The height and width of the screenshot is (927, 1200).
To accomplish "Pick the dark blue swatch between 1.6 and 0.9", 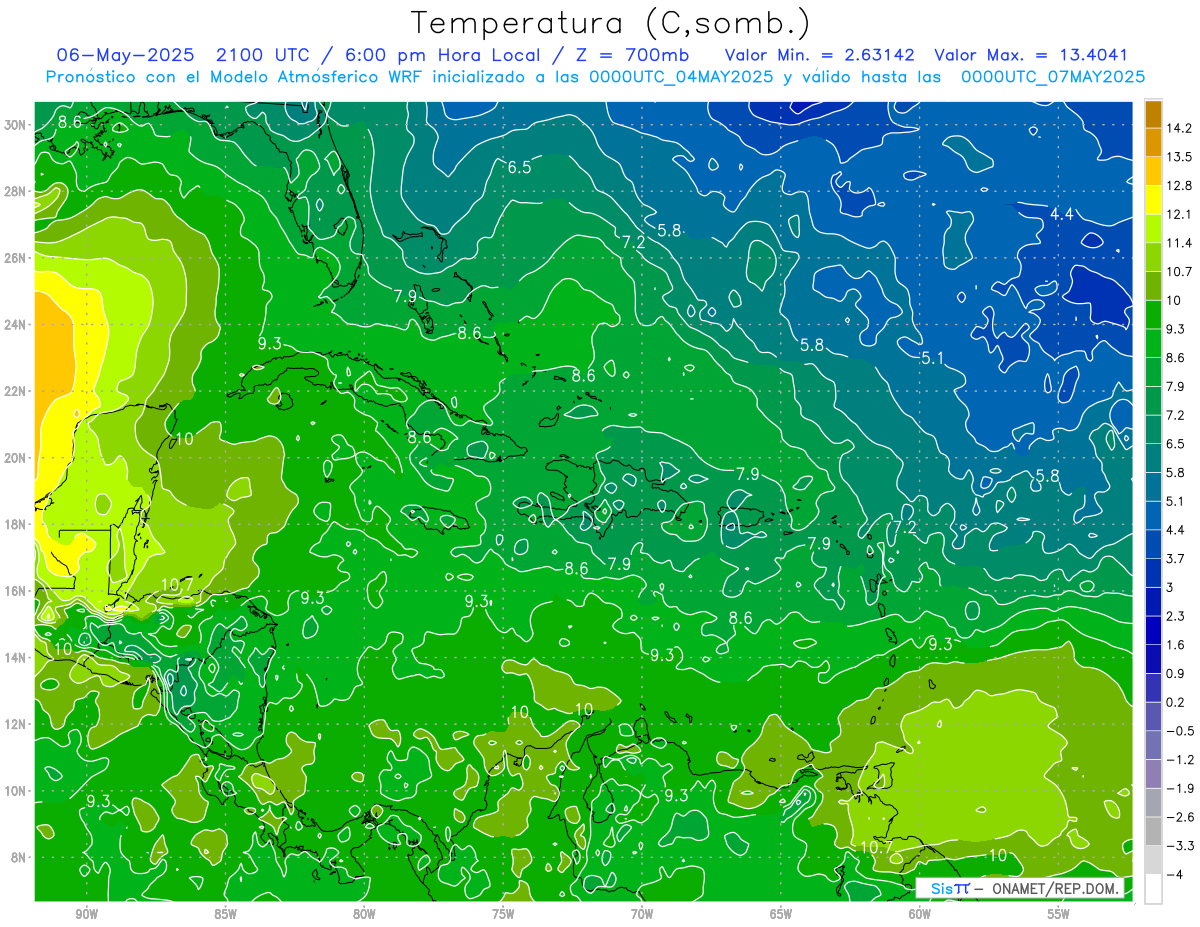I will click(1153, 659).
